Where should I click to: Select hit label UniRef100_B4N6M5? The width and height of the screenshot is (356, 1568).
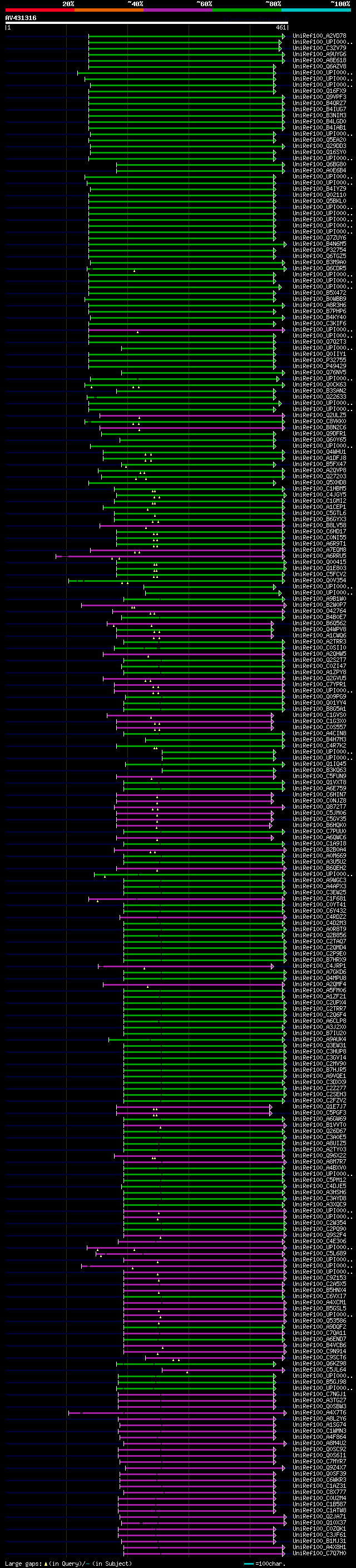click(319, 244)
